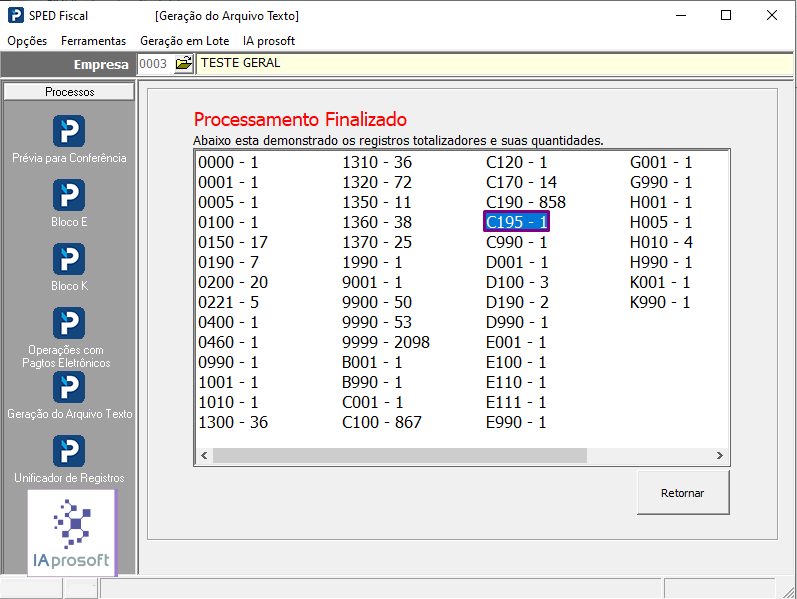Click the Processos header button
Screen dimensions: 797x599
[x=69, y=92]
